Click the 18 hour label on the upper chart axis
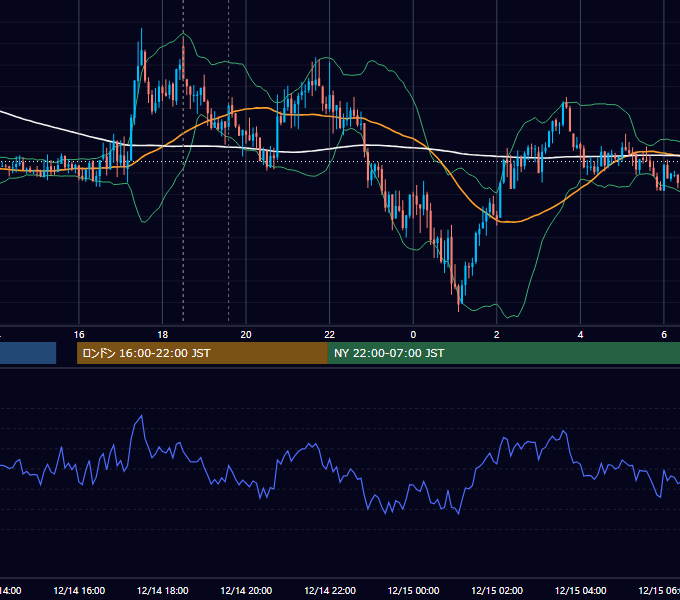 (163, 335)
